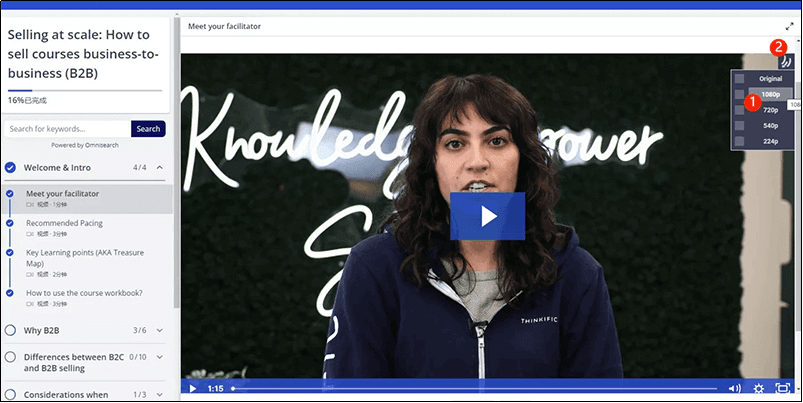The image size is (803, 403).
Task: Enter fullscreen using the player fullscreen icon
Action: (x=783, y=388)
